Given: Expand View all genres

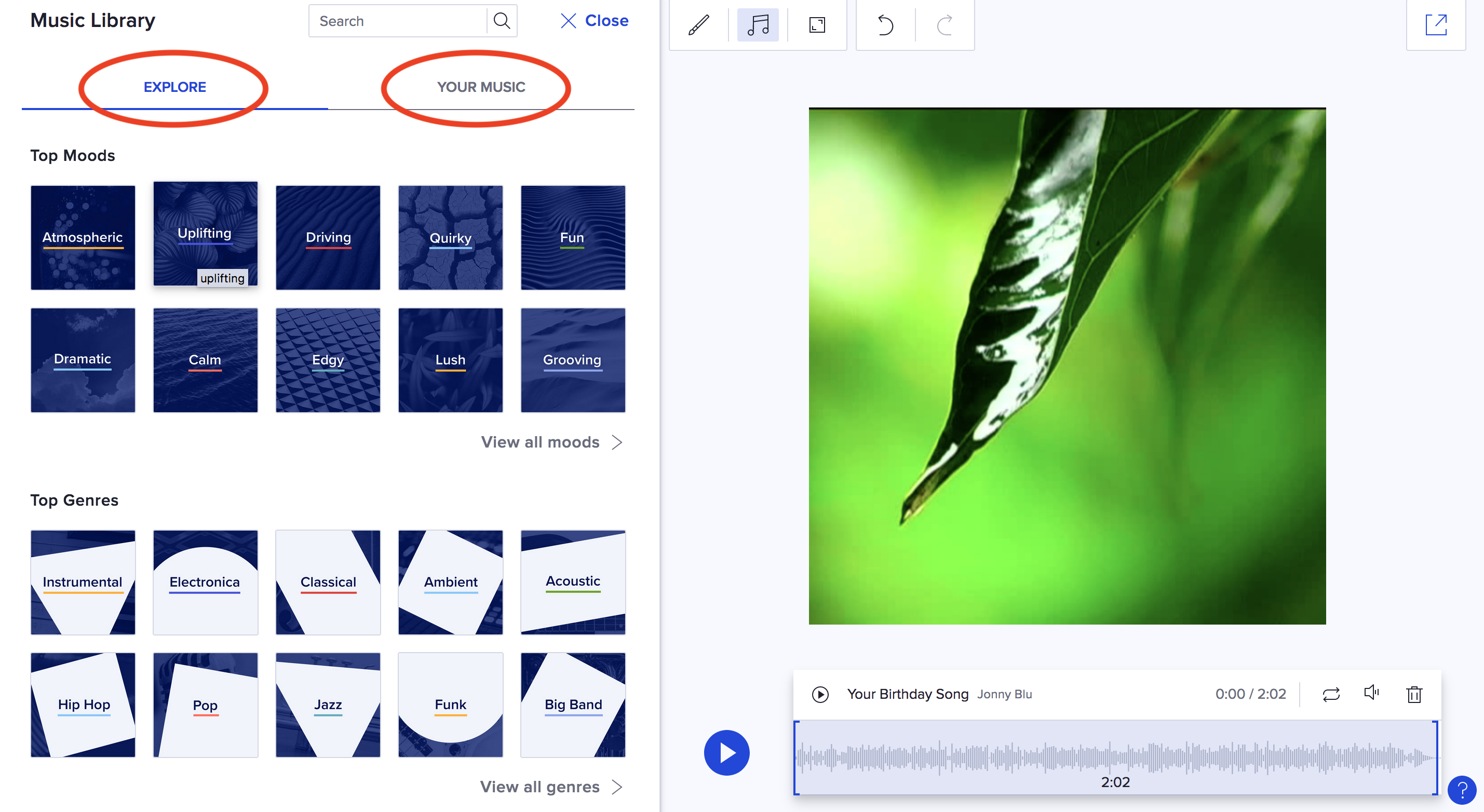Looking at the screenshot, I should tap(551, 787).
